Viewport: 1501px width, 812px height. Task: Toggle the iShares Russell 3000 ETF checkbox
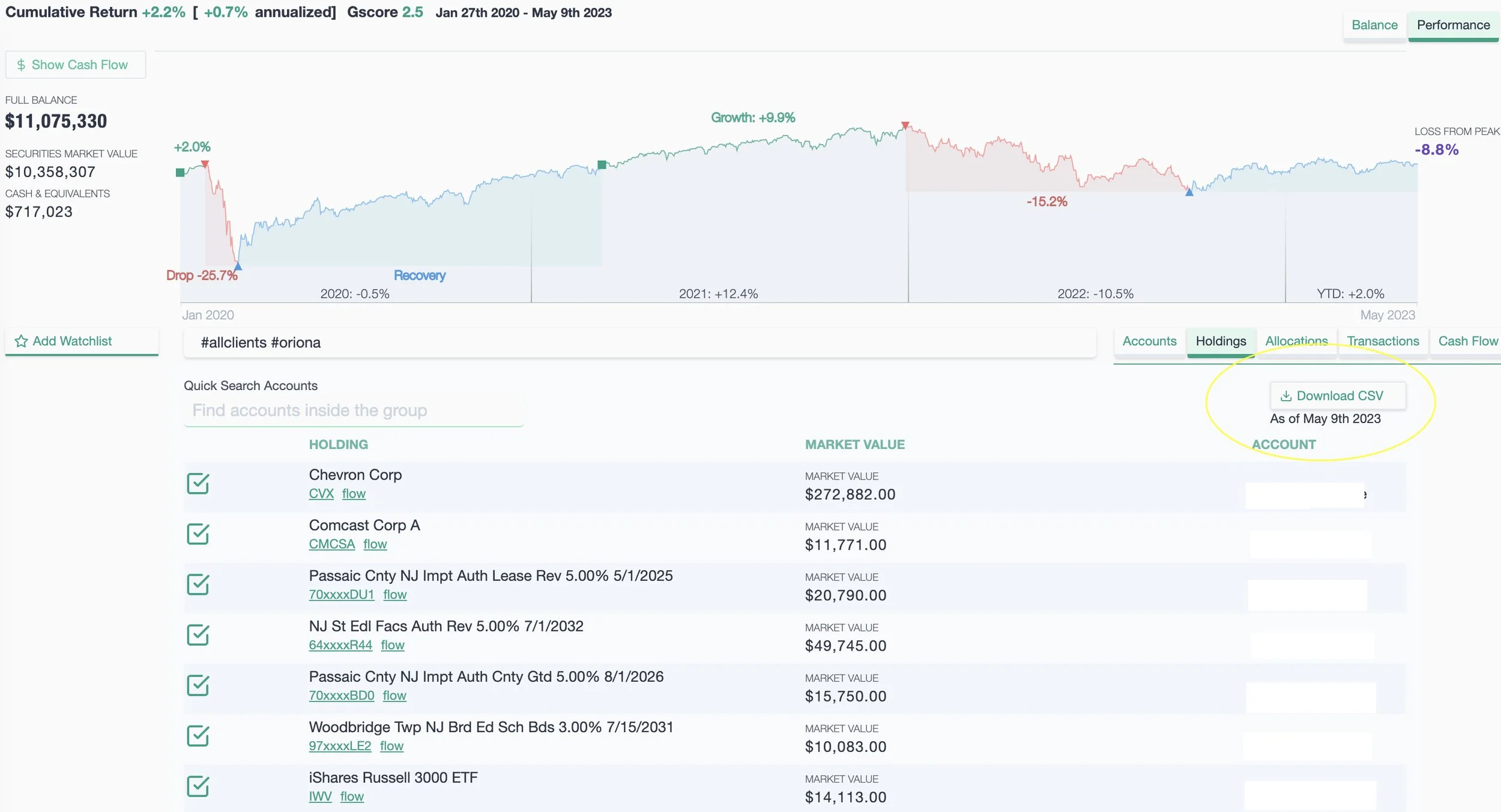(x=198, y=786)
